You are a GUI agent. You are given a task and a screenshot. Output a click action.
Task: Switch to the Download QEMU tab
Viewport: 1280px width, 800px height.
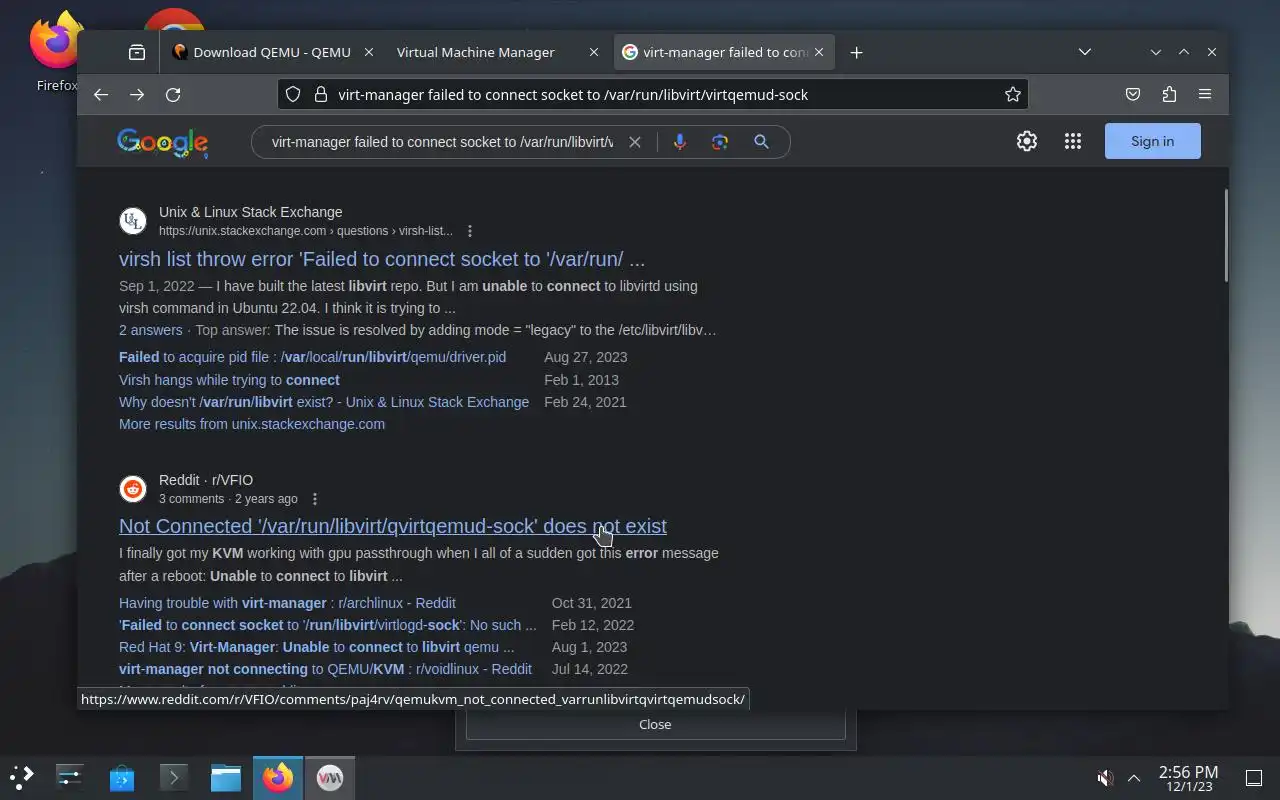point(271,52)
